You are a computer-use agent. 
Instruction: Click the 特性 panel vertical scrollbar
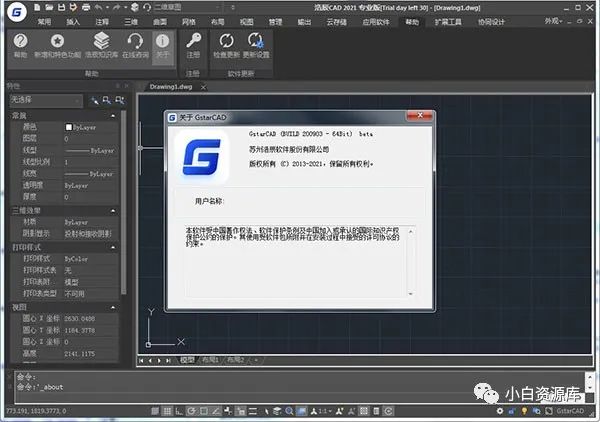click(123, 203)
